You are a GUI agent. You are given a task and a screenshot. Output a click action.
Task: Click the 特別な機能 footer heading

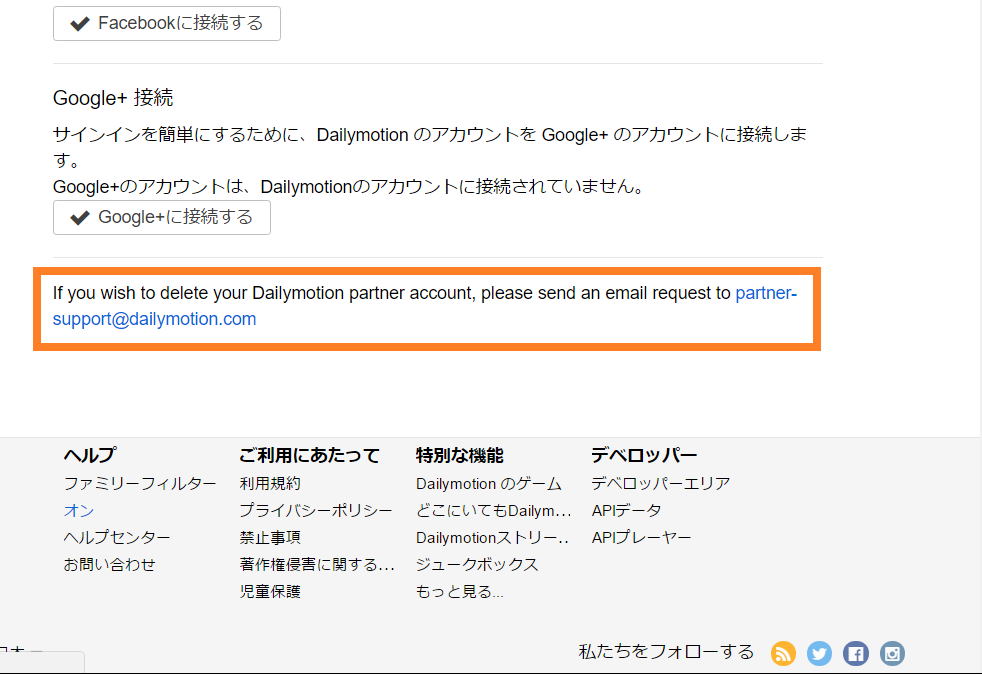[460, 455]
